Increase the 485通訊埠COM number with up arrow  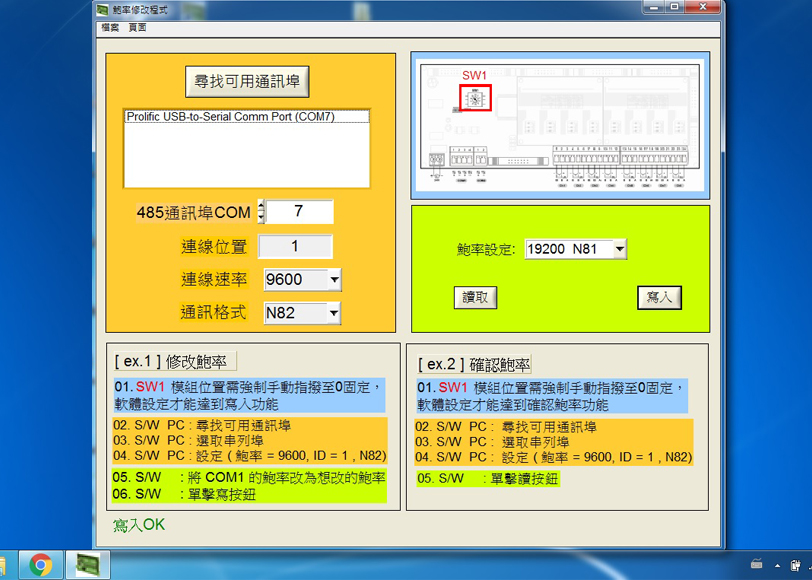click(x=261, y=206)
